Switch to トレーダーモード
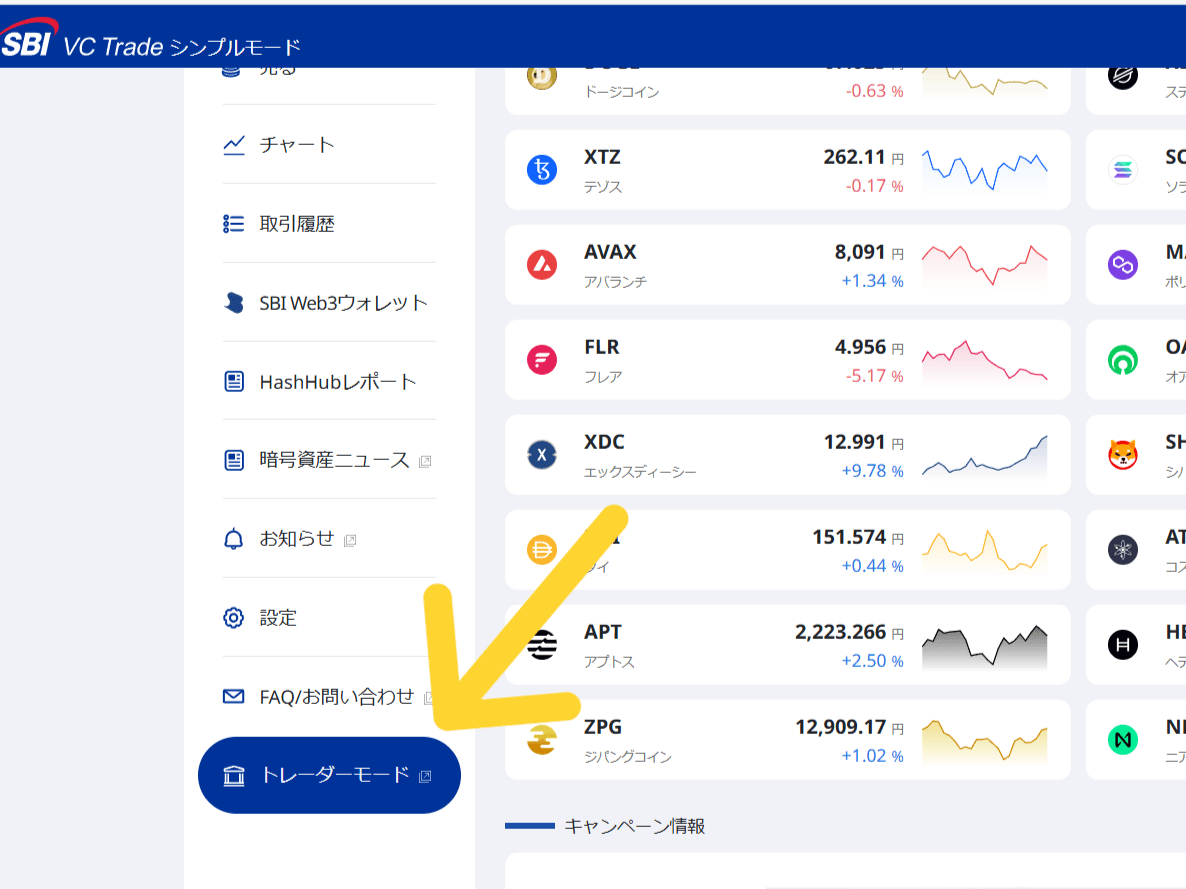1186x889 pixels. tap(328, 775)
